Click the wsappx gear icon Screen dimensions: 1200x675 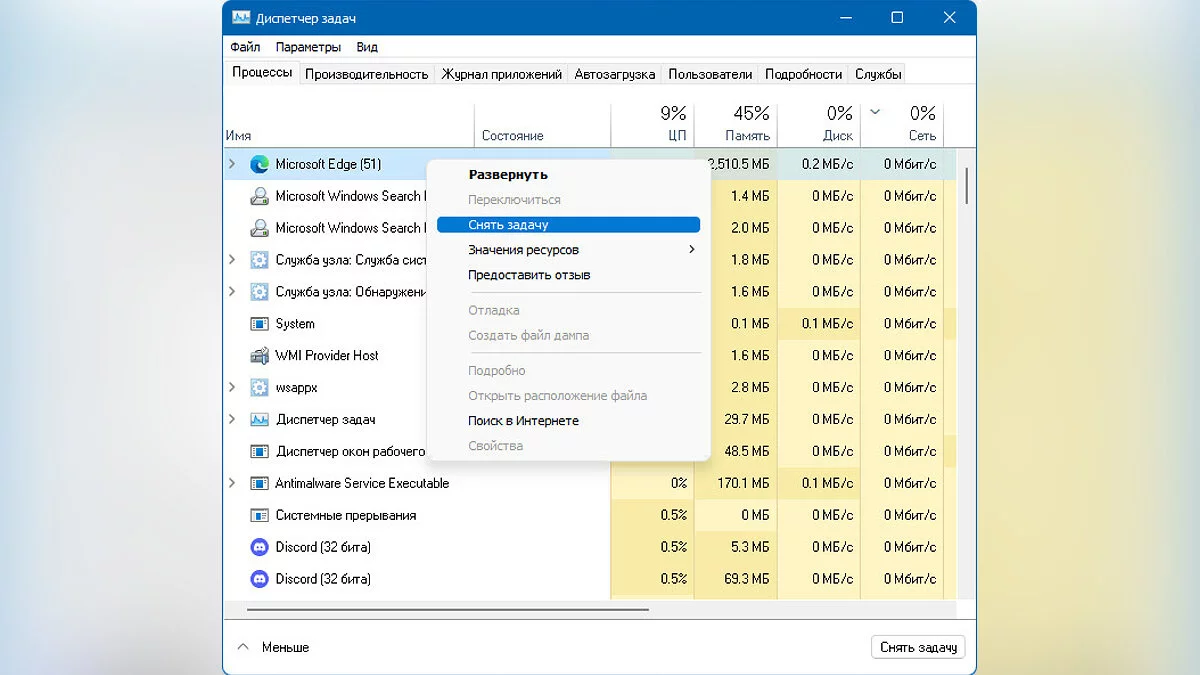[x=260, y=388]
